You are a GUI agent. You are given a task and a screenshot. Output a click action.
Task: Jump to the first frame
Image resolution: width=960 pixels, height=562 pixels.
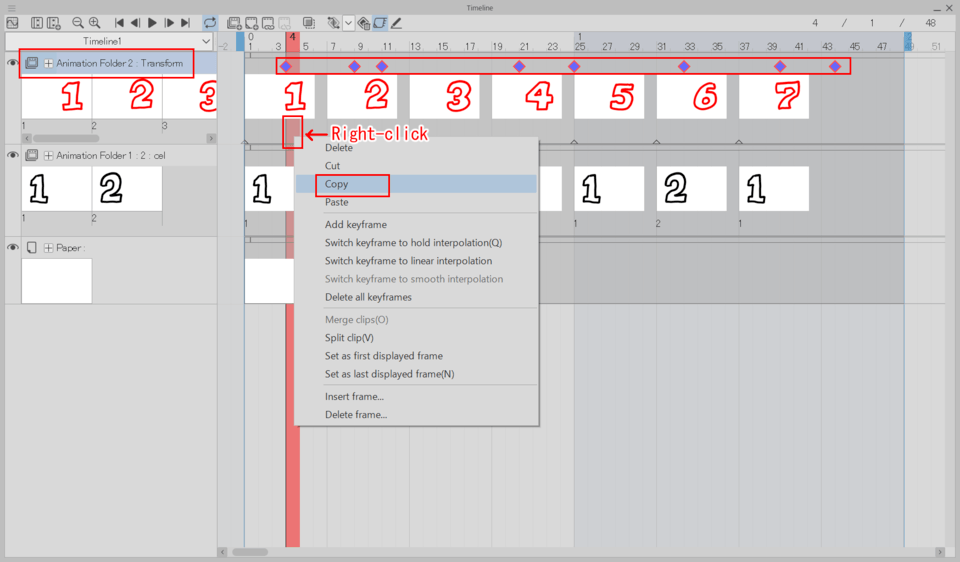tap(119, 23)
